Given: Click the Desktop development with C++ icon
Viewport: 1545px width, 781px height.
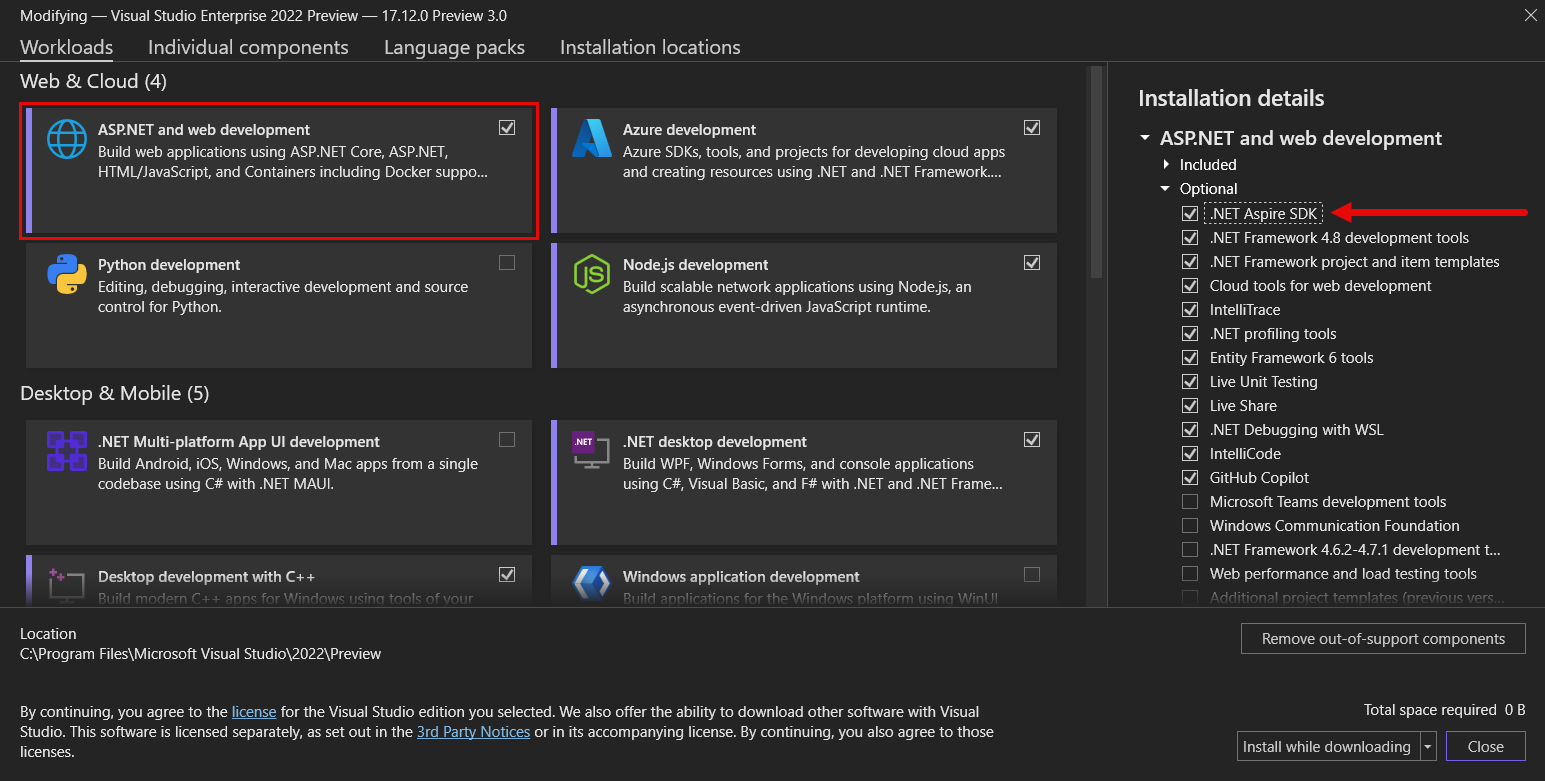Looking at the screenshot, I should [67, 584].
